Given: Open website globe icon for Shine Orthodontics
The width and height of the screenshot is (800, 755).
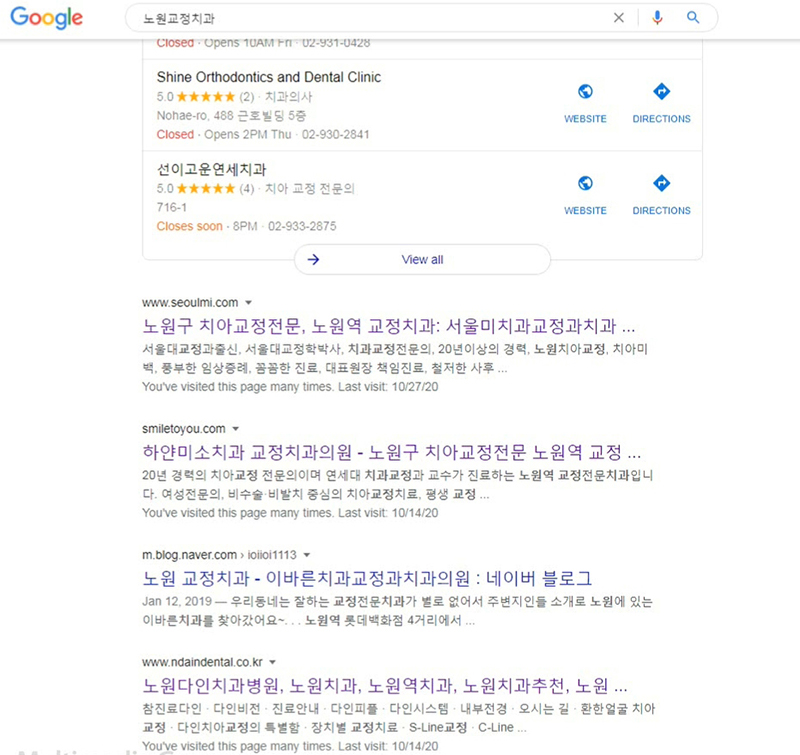Looking at the screenshot, I should tap(585, 92).
